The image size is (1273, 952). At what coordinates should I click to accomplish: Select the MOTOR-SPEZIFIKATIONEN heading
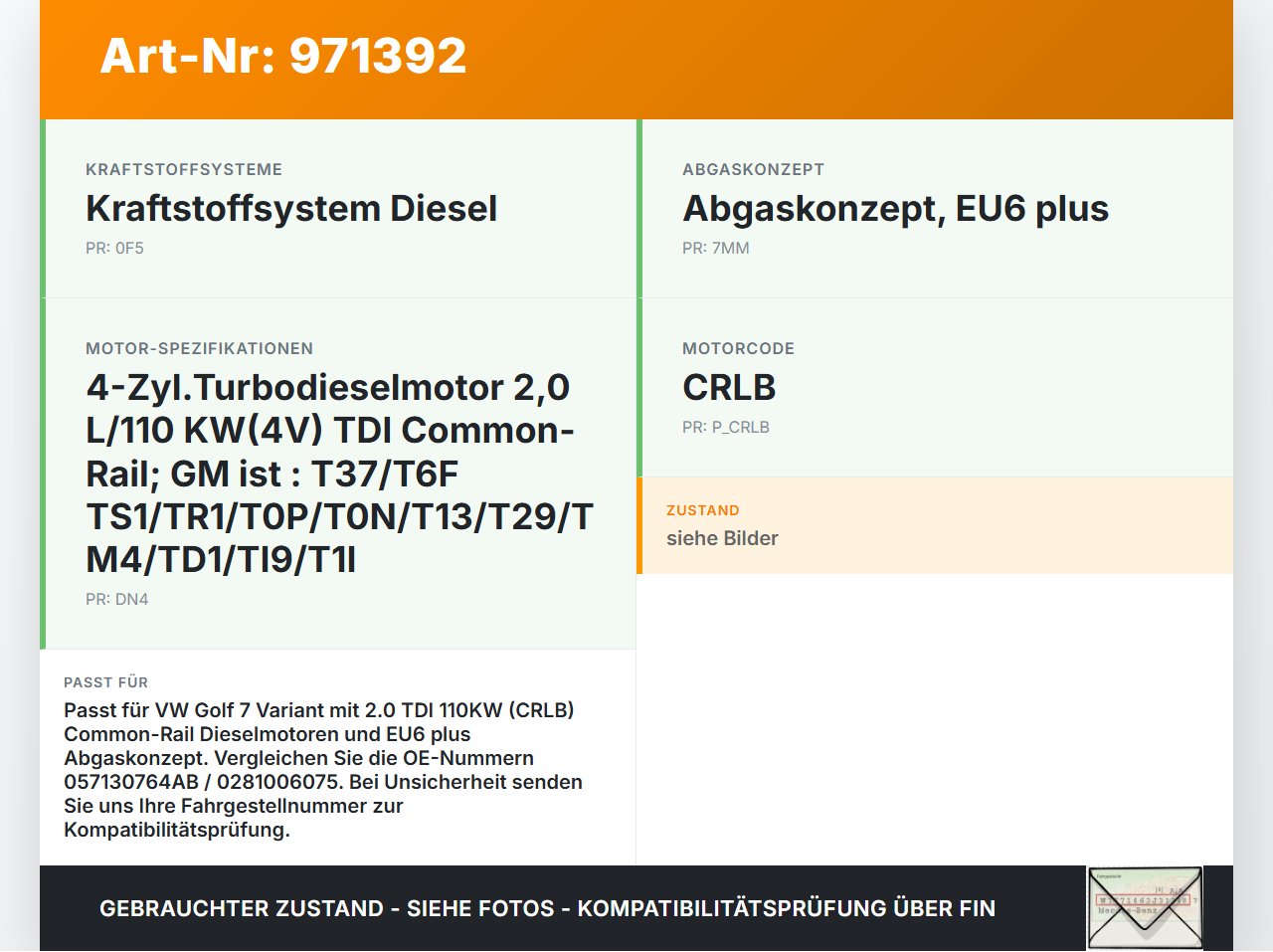coord(200,348)
